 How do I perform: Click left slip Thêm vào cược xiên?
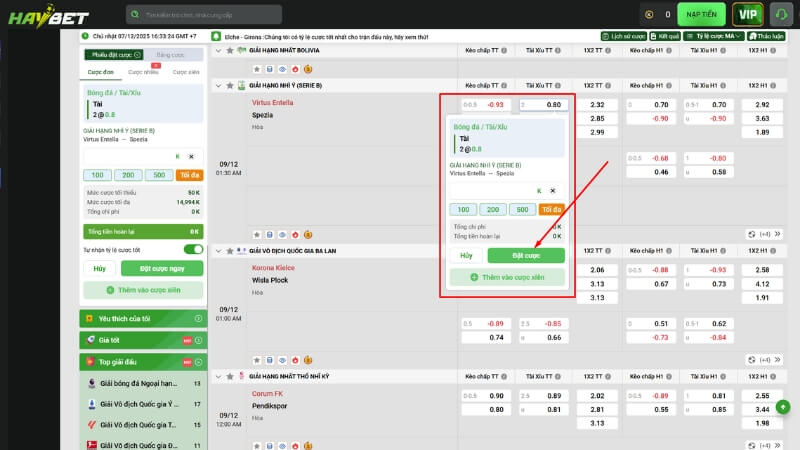[x=143, y=290]
